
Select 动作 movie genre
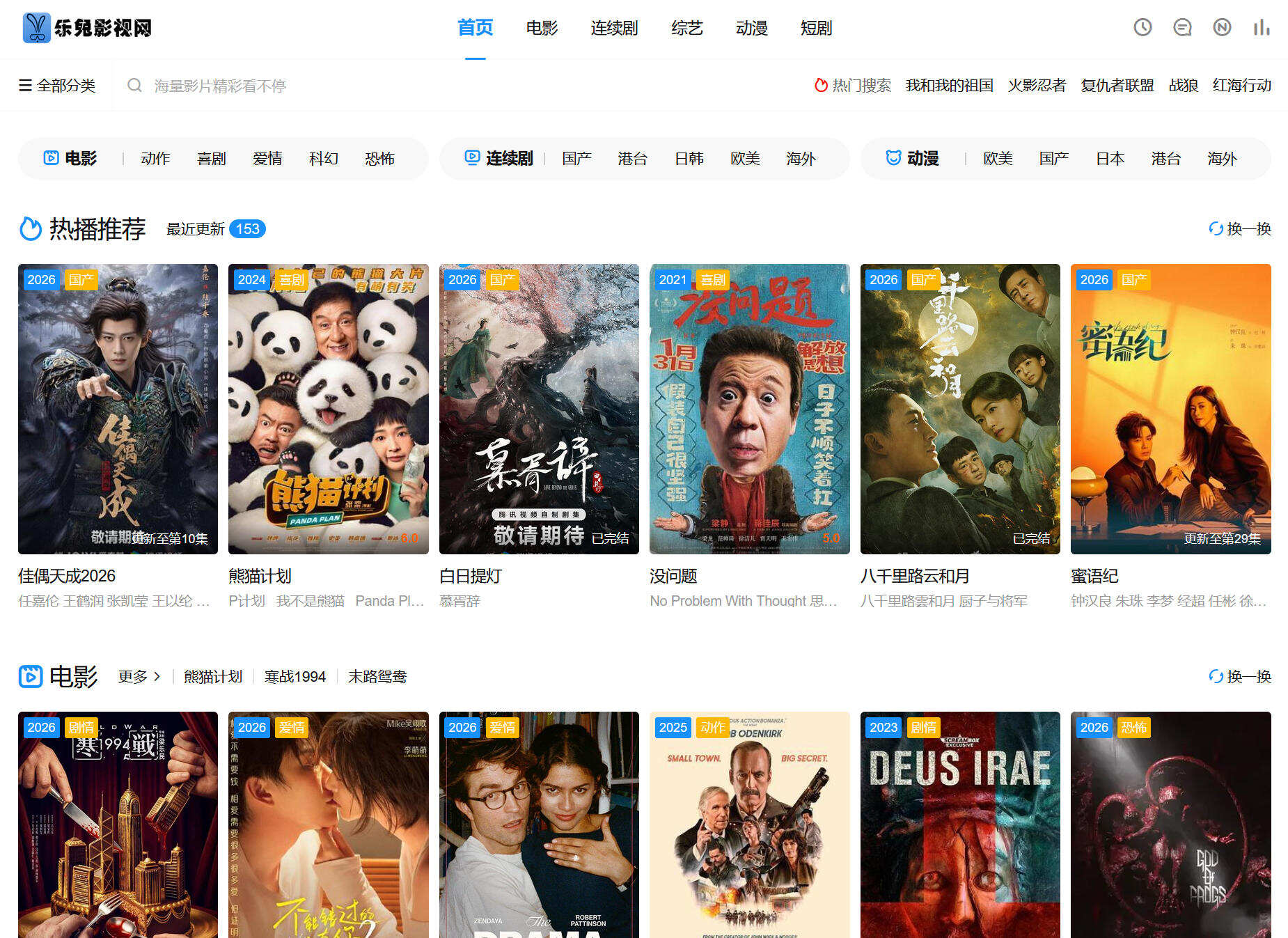[155, 159]
